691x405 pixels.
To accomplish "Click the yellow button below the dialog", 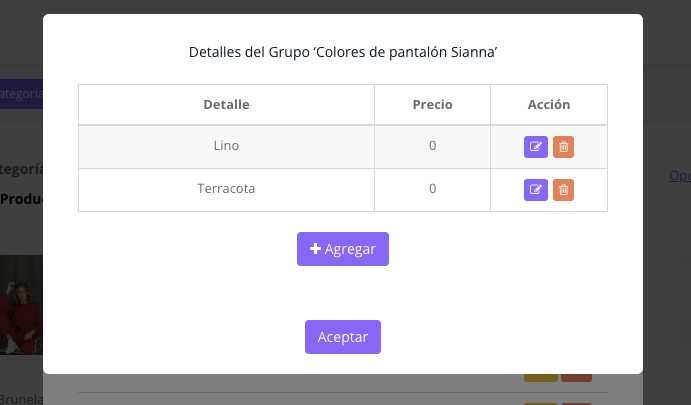I will click(x=541, y=377).
